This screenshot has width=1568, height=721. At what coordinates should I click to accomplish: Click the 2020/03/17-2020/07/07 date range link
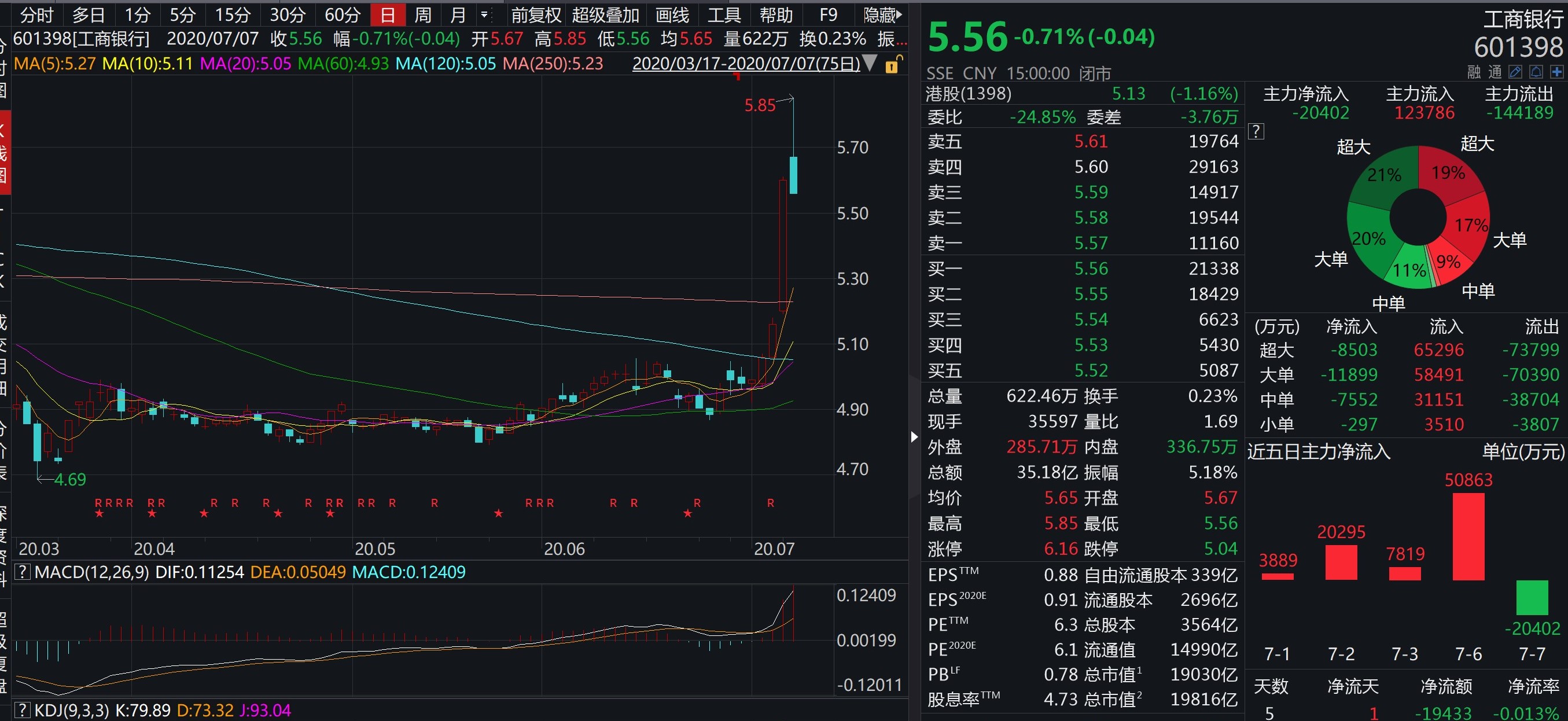[746, 64]
